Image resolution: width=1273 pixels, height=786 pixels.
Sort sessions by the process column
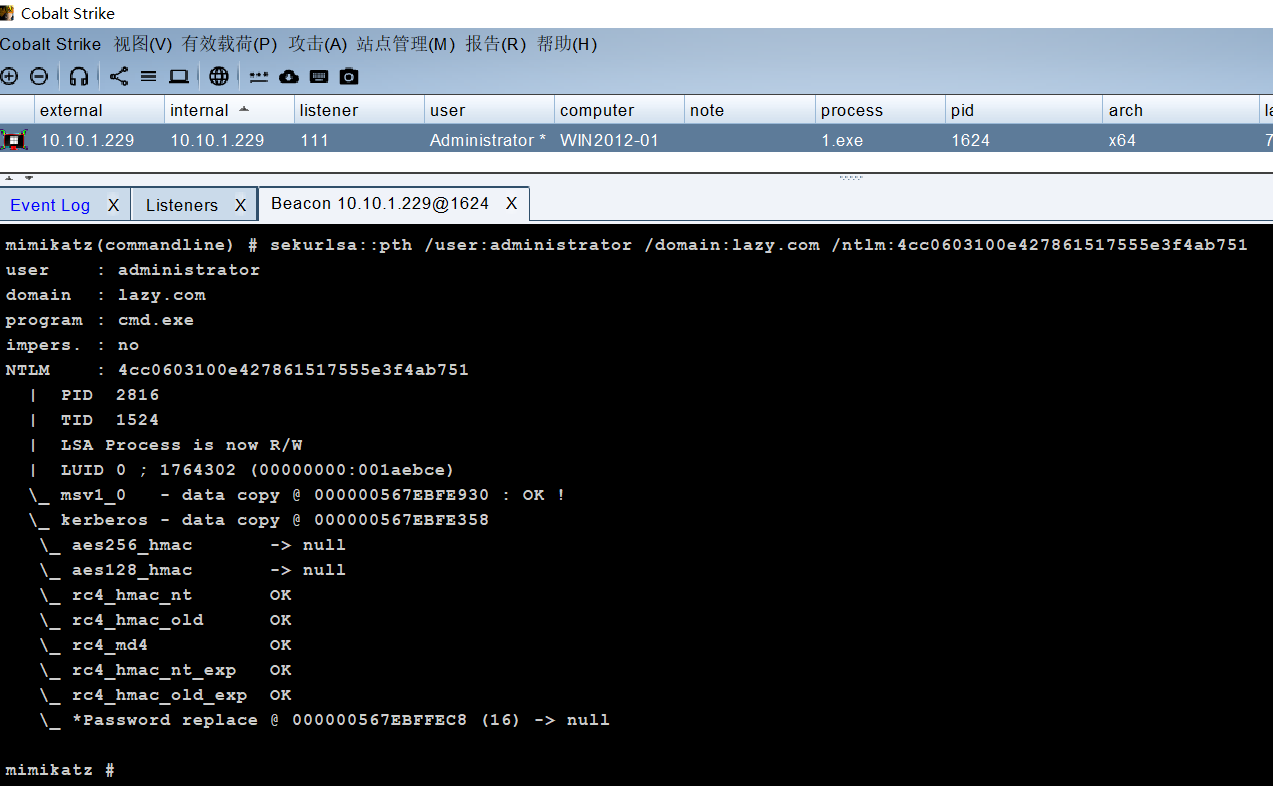click(x=880, y=110)
